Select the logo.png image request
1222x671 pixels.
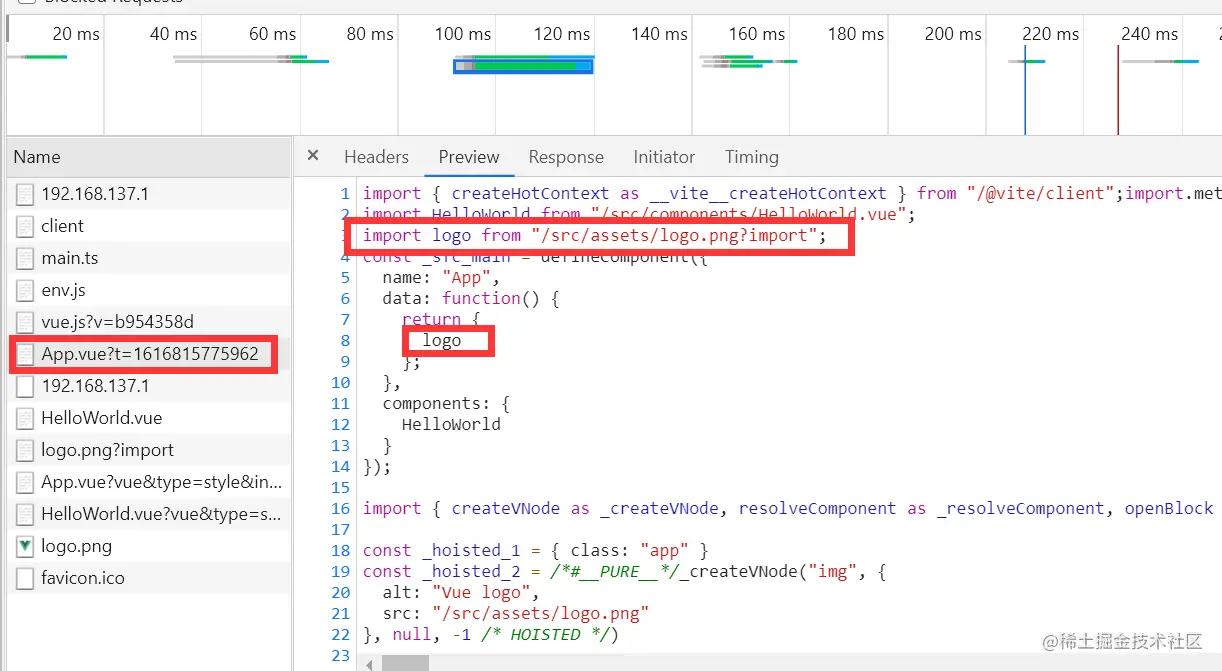point(149,546)
